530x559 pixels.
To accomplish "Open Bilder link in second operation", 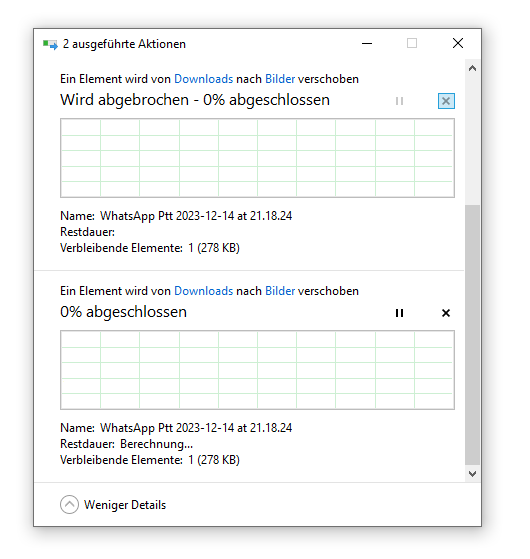I will [x=280, y=291].
